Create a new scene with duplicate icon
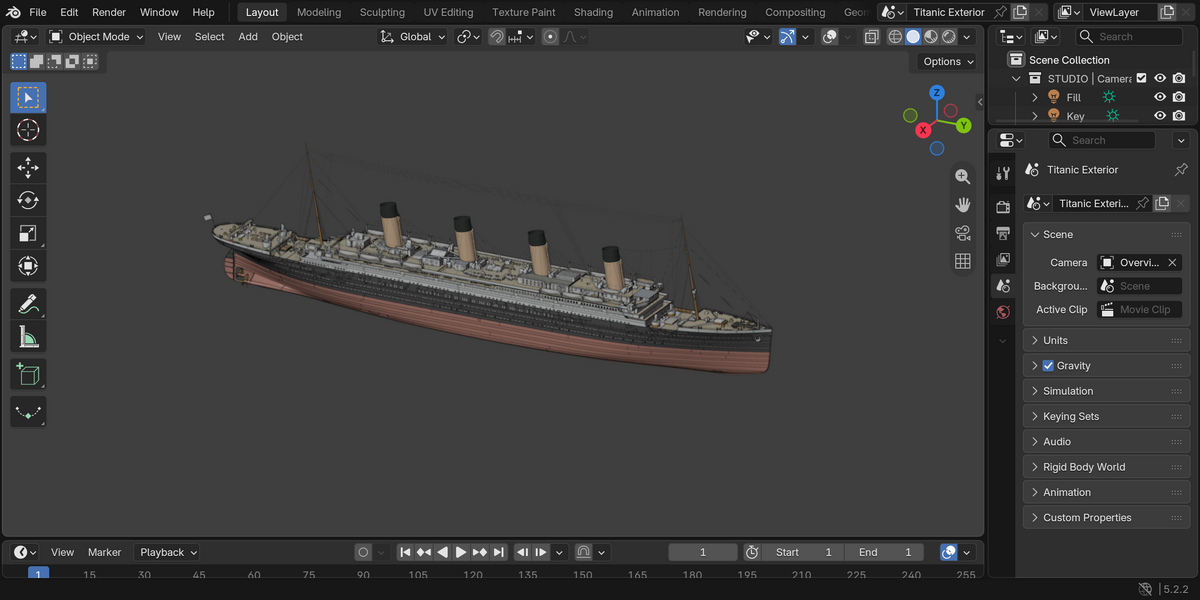1200x600 pixels. (x=1019, y=12)
